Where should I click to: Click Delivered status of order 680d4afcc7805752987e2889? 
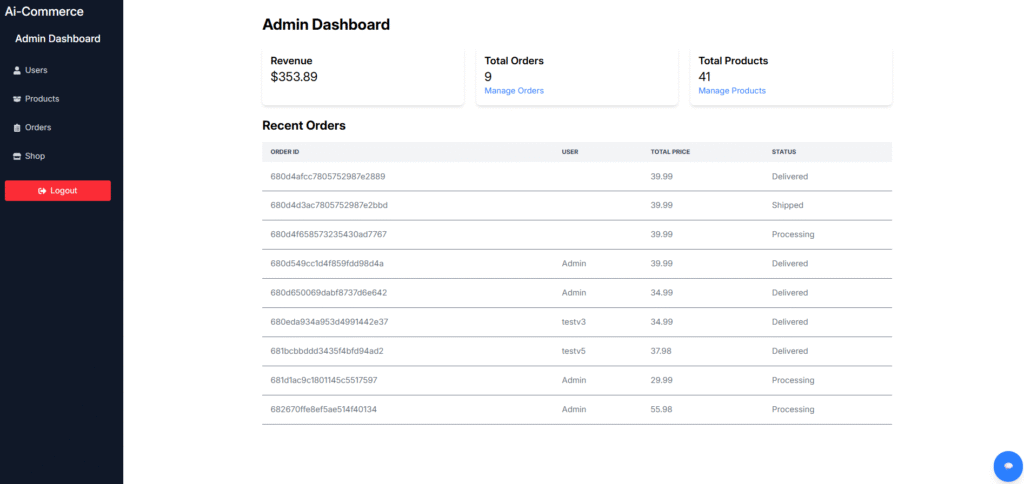click(790, 176)
